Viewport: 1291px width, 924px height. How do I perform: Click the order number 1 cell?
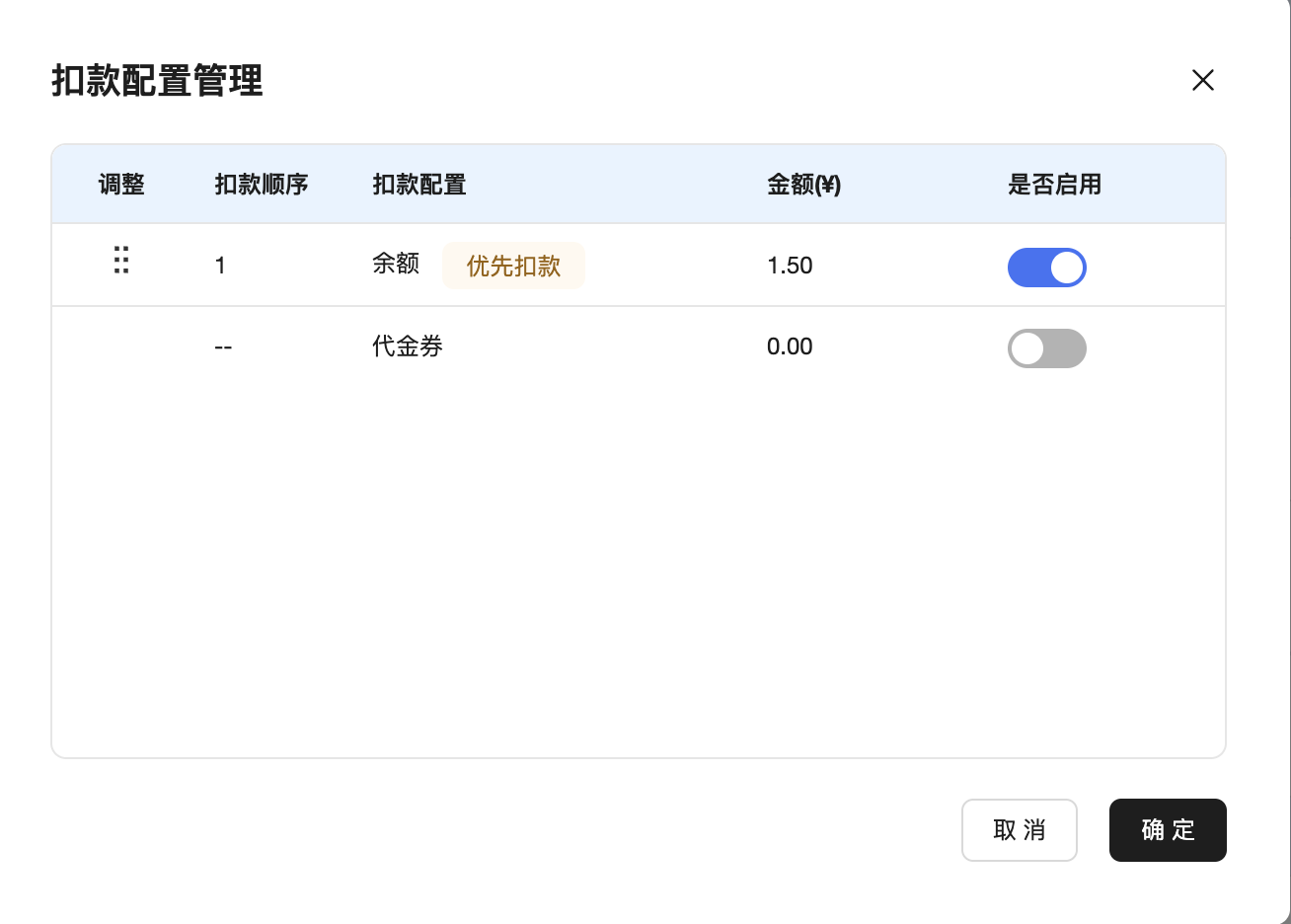point(220,266)
